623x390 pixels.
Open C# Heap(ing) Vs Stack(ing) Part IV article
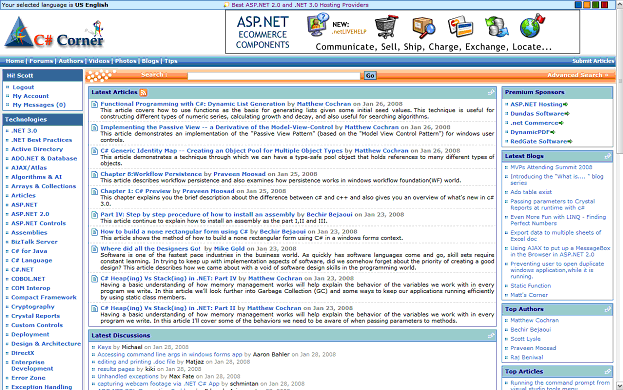[x=168, y=278]
